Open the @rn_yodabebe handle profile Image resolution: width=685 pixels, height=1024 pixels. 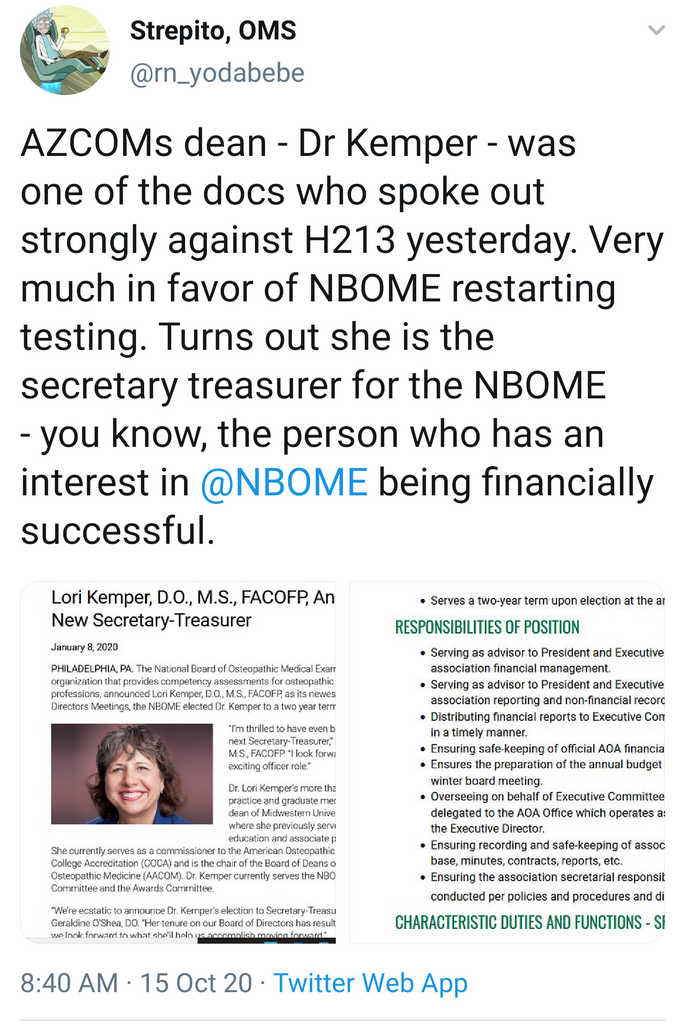pyautogui.click(x=217, y=72)
